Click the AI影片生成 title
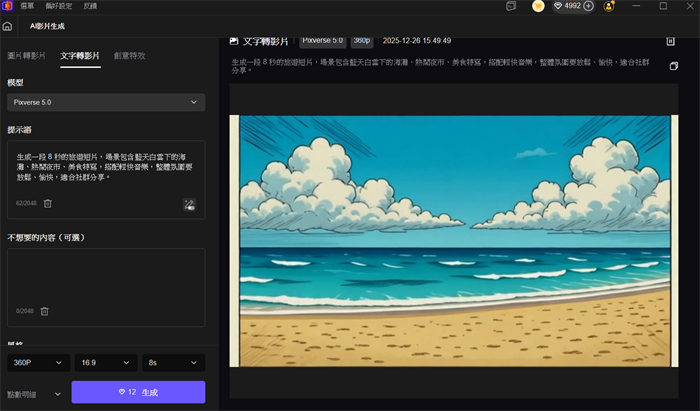Image resolution: width=700 pixels, height=411 pixels. (47, 26)
